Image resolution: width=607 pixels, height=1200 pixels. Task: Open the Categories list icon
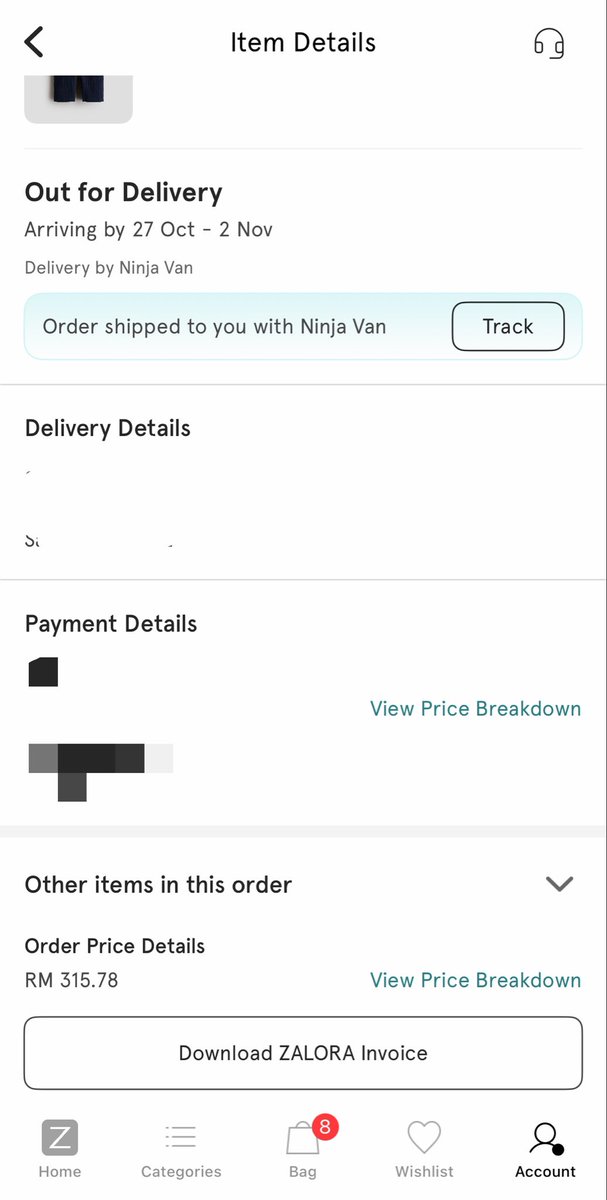click(181, 1137)
